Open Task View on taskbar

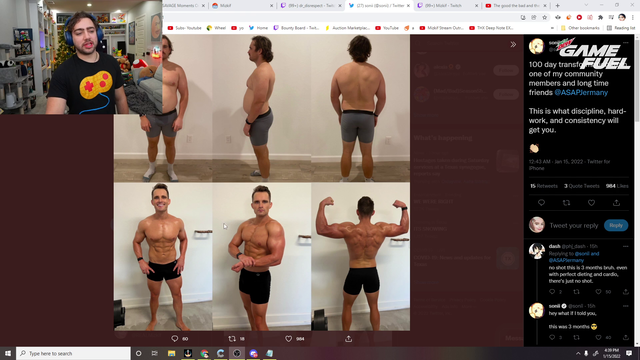pos(155,353)
